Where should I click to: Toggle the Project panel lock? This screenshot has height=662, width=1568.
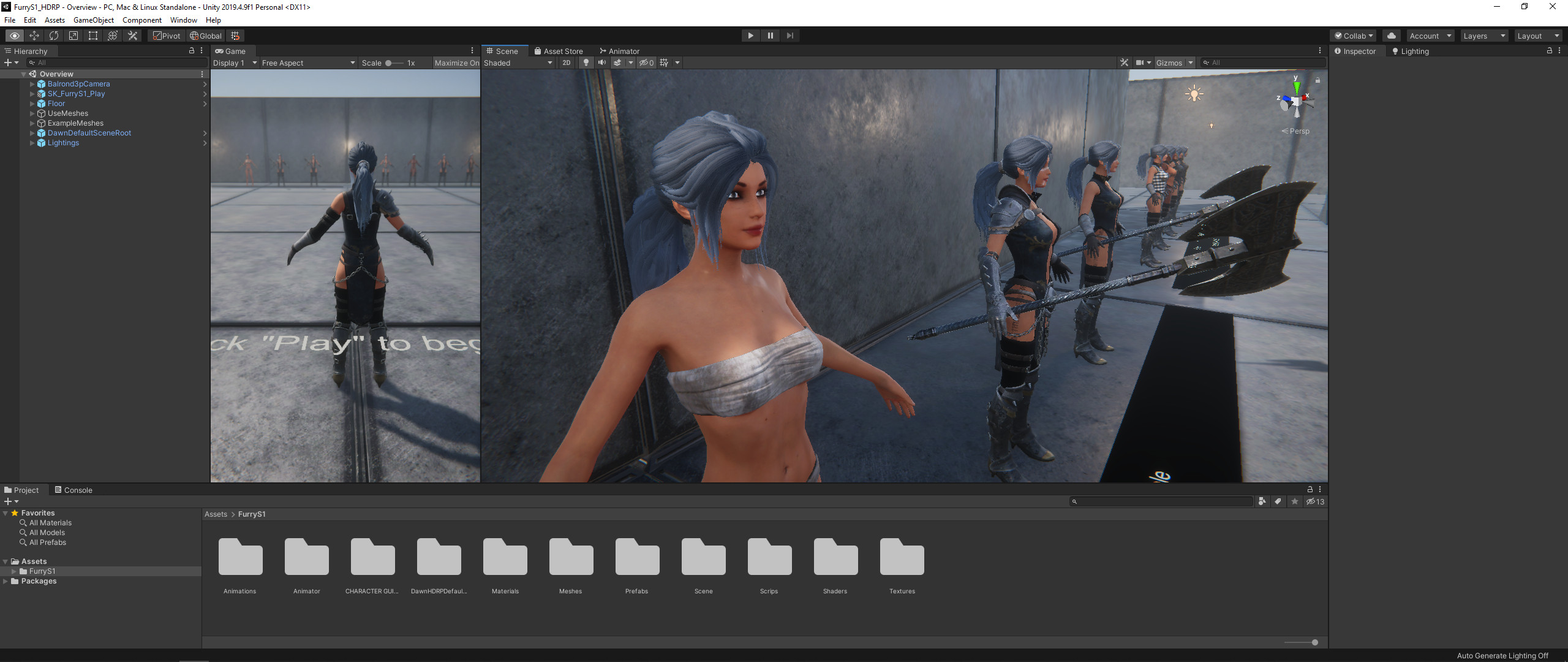pyautogui.click(x=1310, y=489)
